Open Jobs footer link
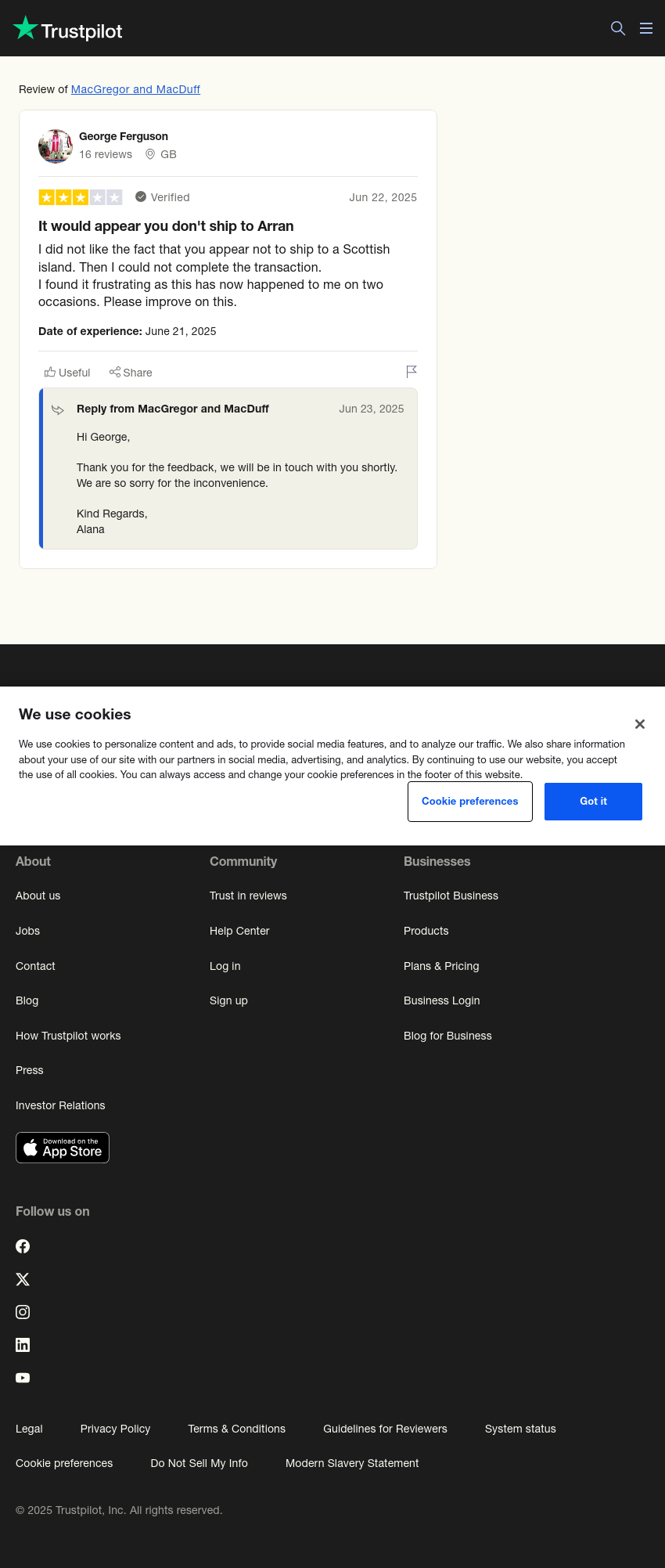Screen dimensions: 665x1568 27,931
